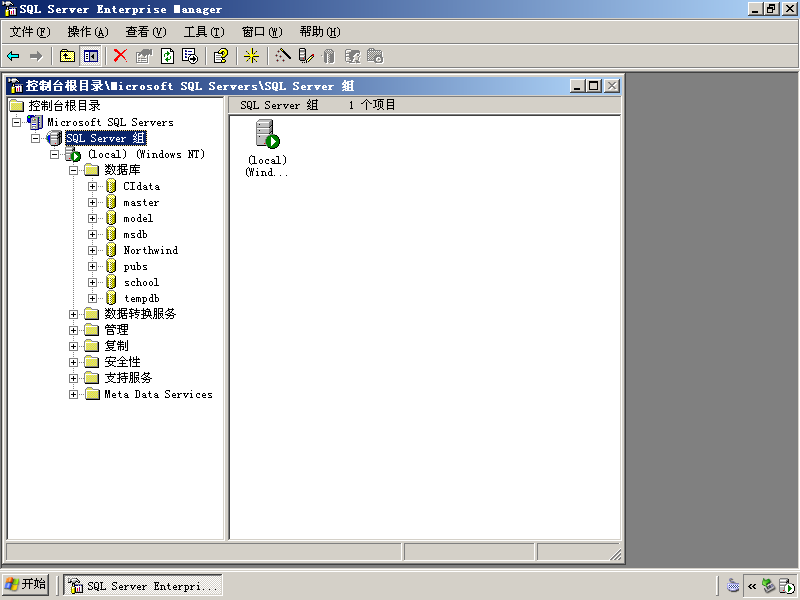Click the 数据库 folder icon
Screen dimensions: 800x600
point(91,169)
